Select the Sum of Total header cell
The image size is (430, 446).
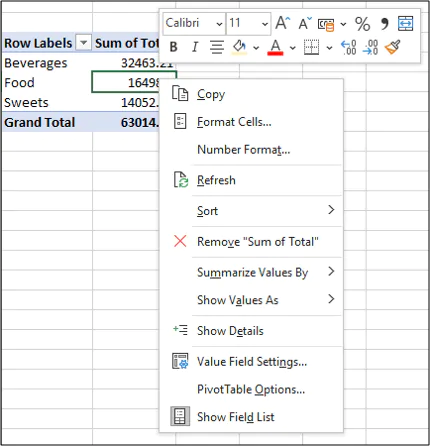click(126, 43)
